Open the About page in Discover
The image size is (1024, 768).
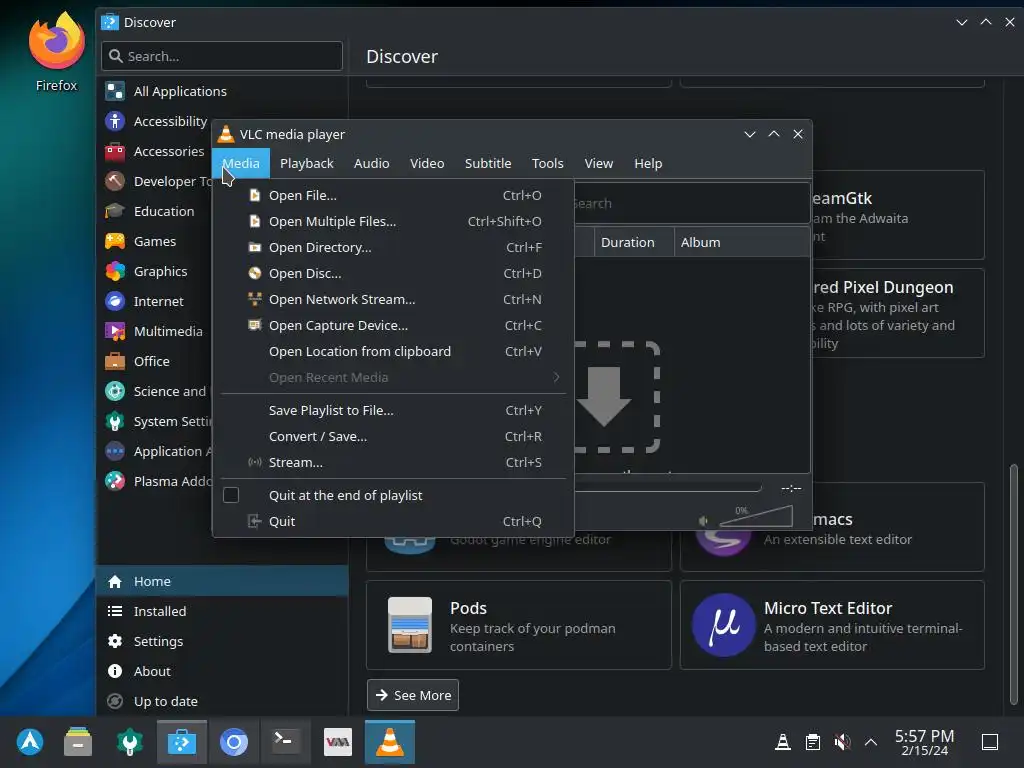coord(222,671)
